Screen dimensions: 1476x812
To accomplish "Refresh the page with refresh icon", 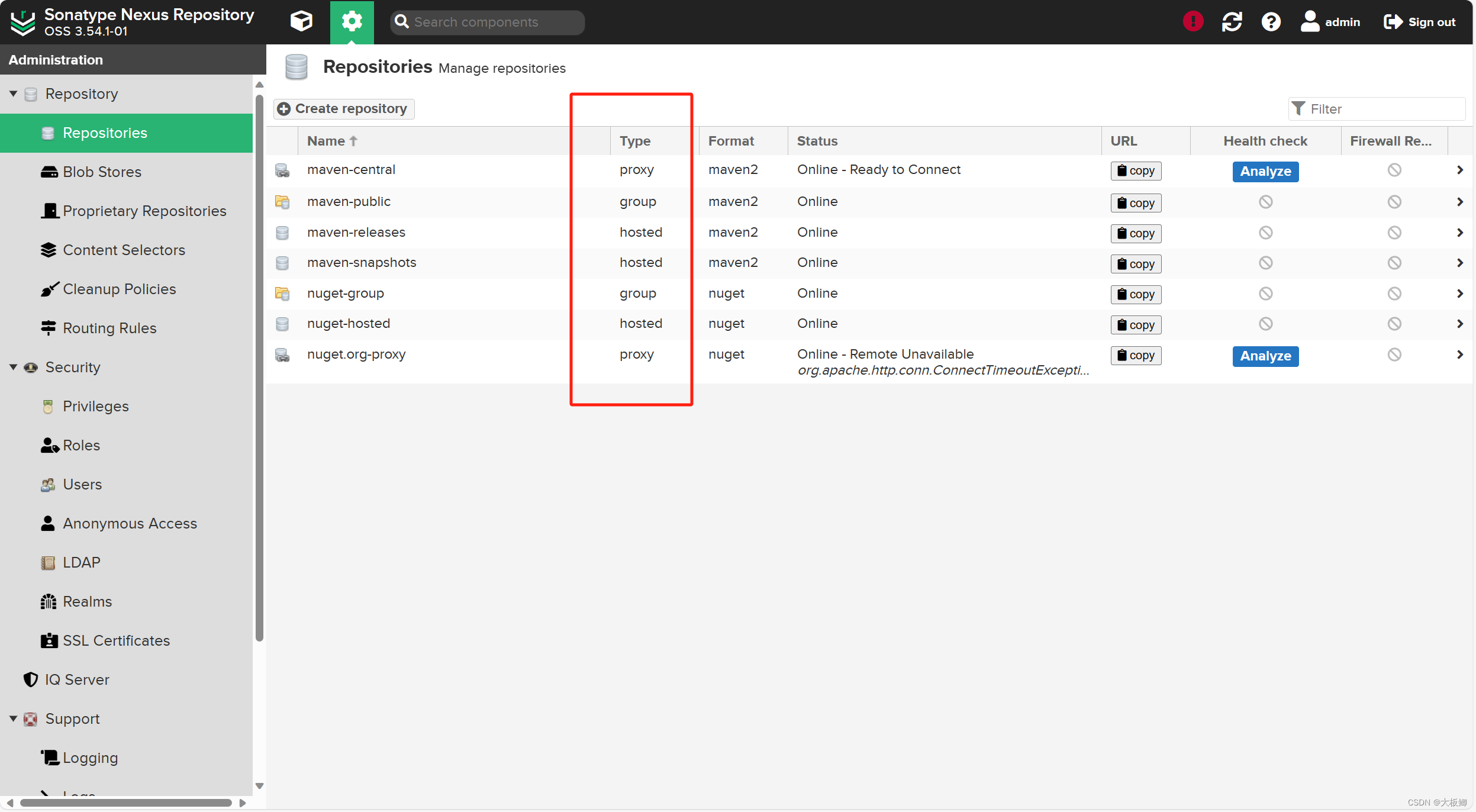I will pos(1232,22).
